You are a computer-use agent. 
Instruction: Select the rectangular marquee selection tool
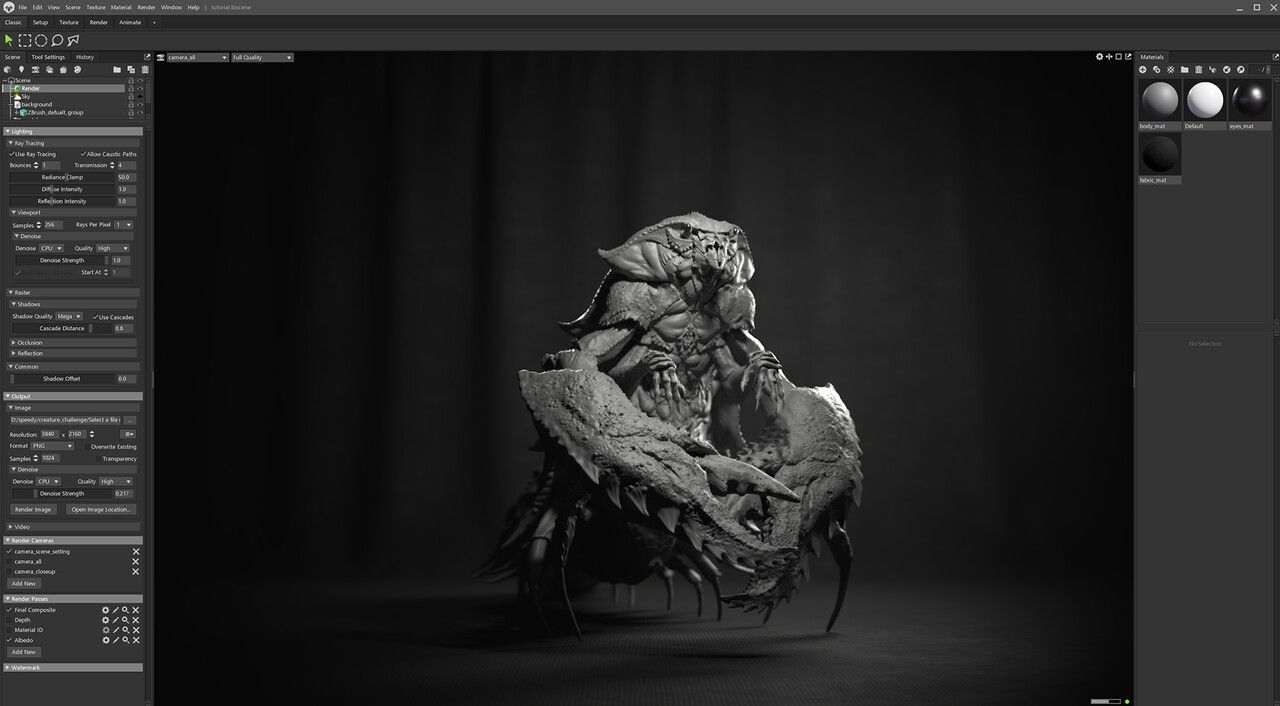25,40
